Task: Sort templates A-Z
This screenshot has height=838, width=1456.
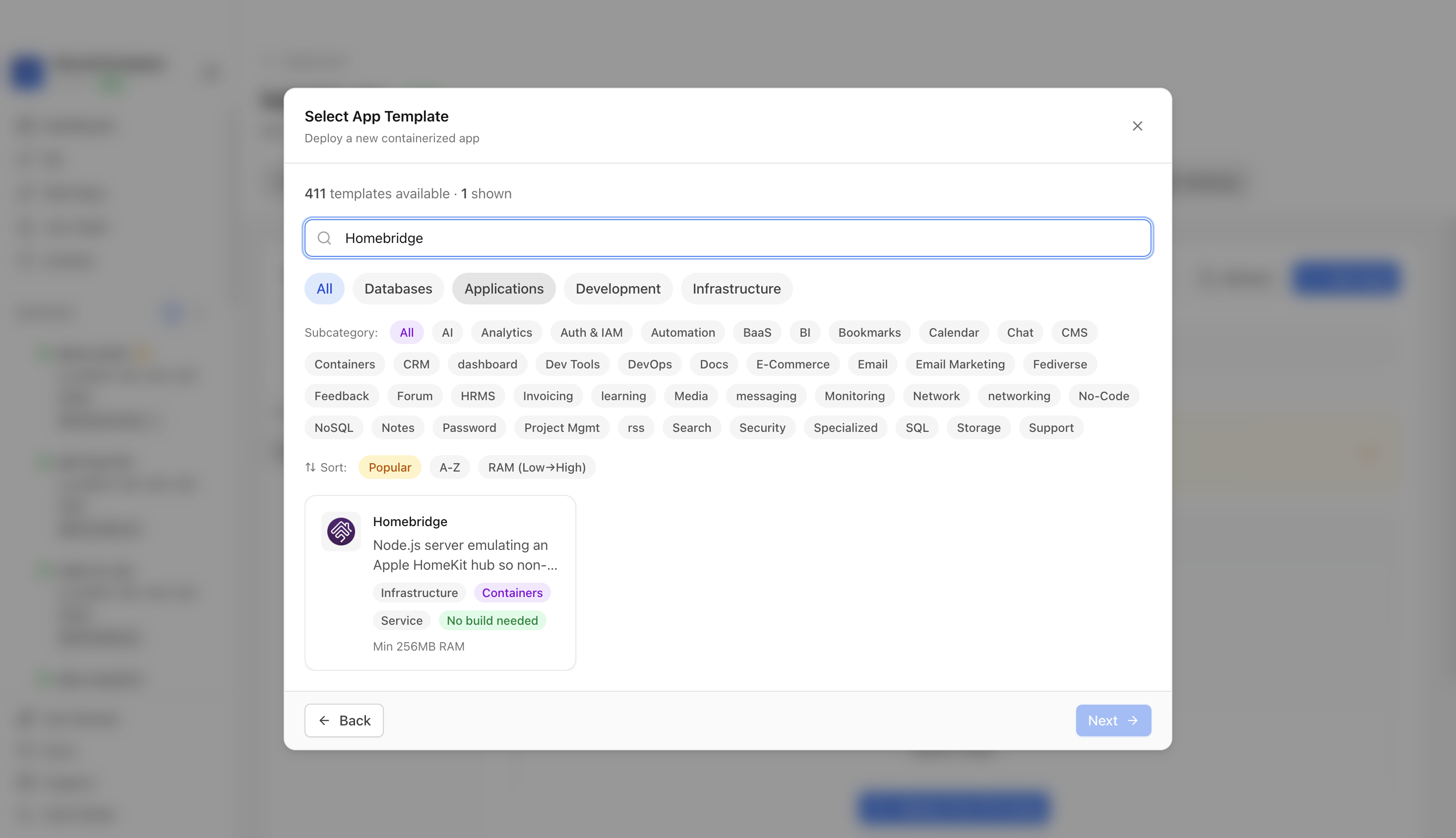Action: 449,467
